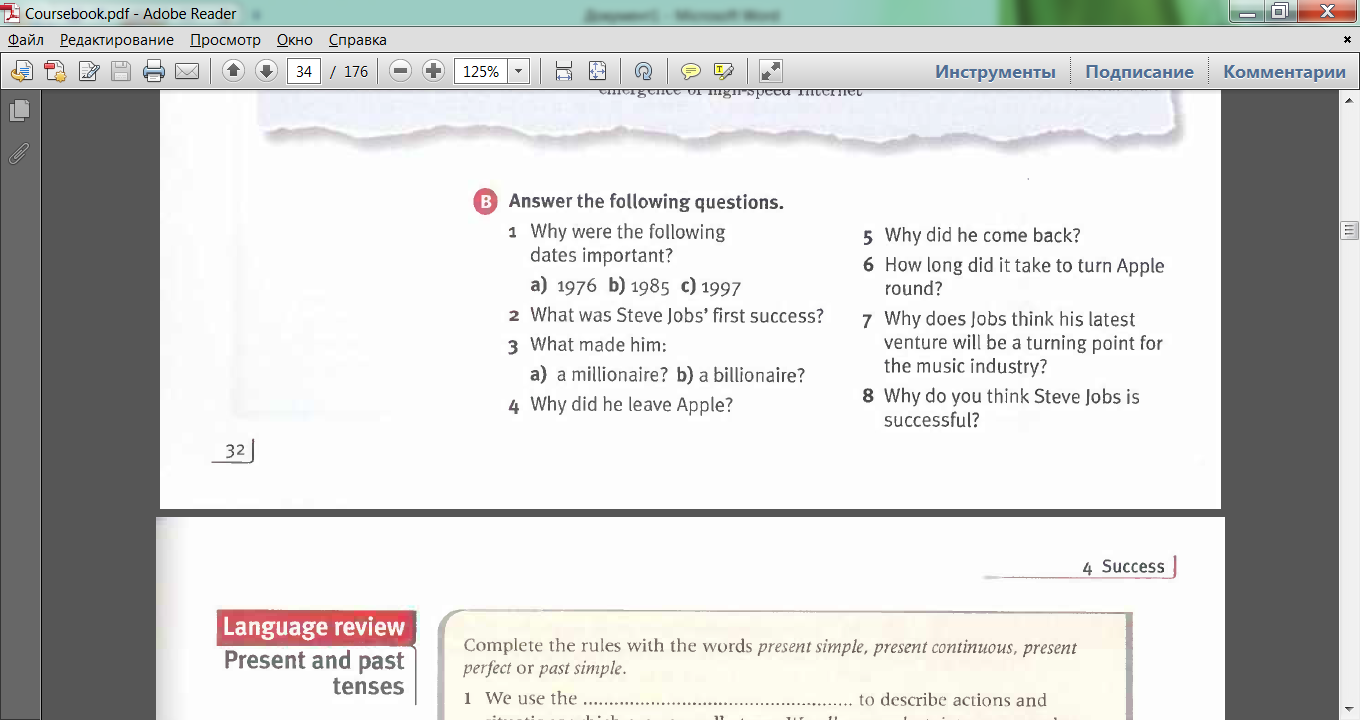Click the rotate view icon
The height and width of the screenshot is (720, 1360).
coord(644,71)
